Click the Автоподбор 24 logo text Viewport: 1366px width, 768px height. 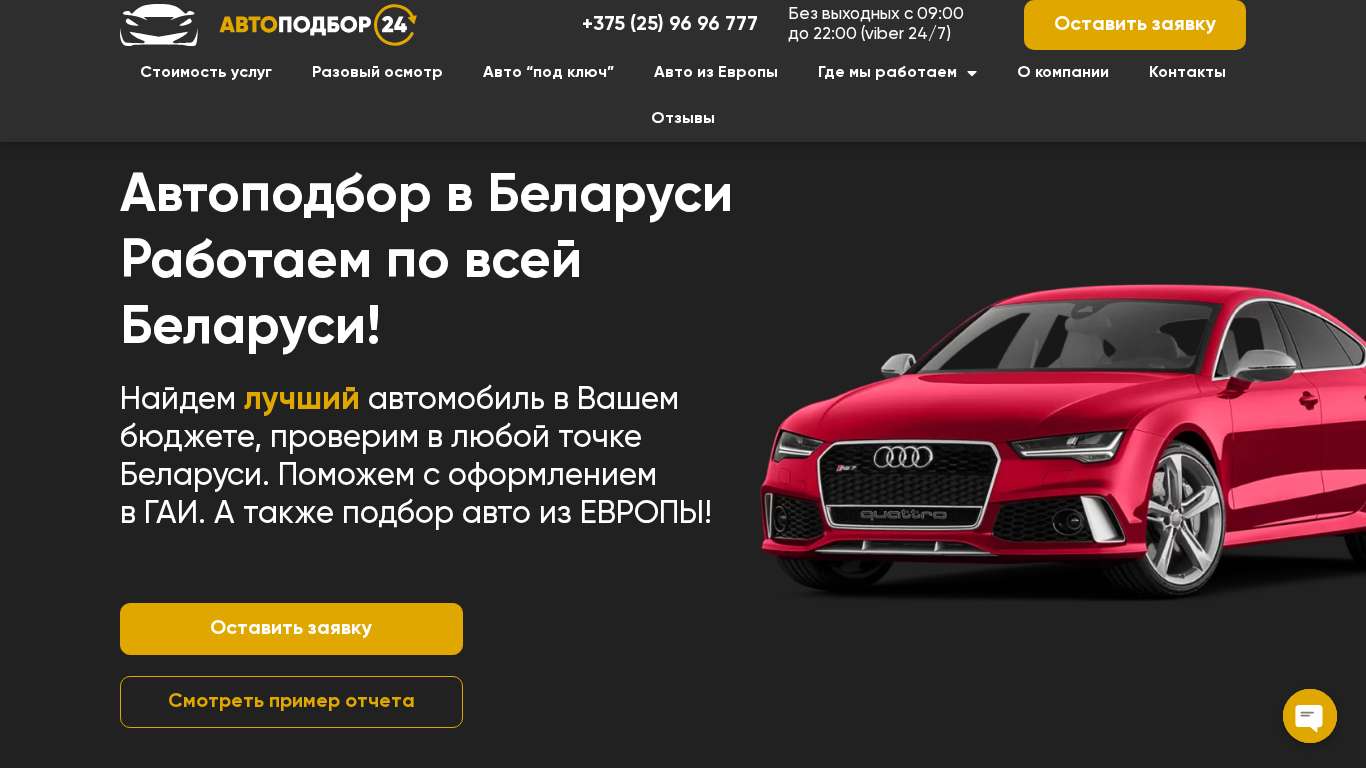pos(294,25)
